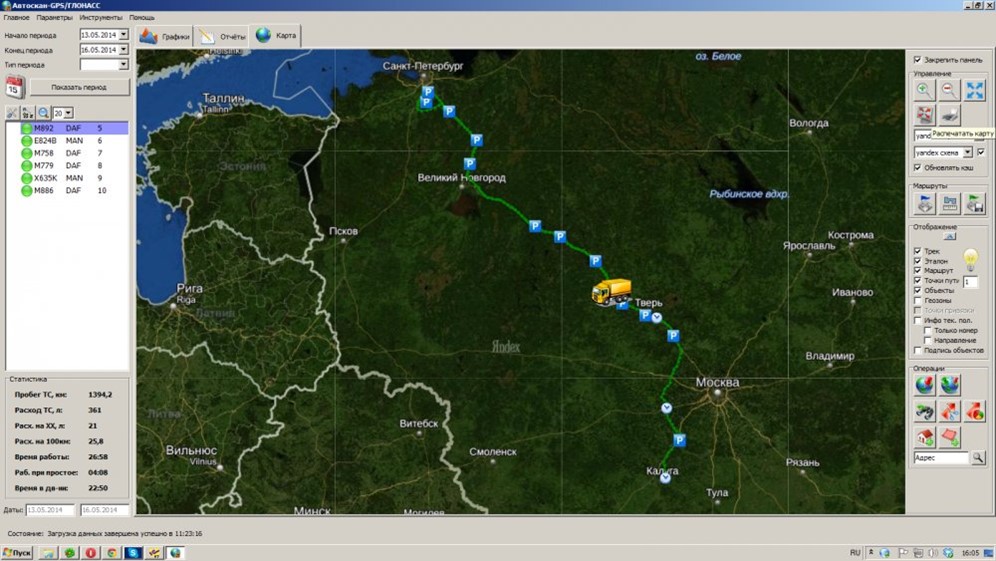Click the calendar 15 icon

pos(15,87)
